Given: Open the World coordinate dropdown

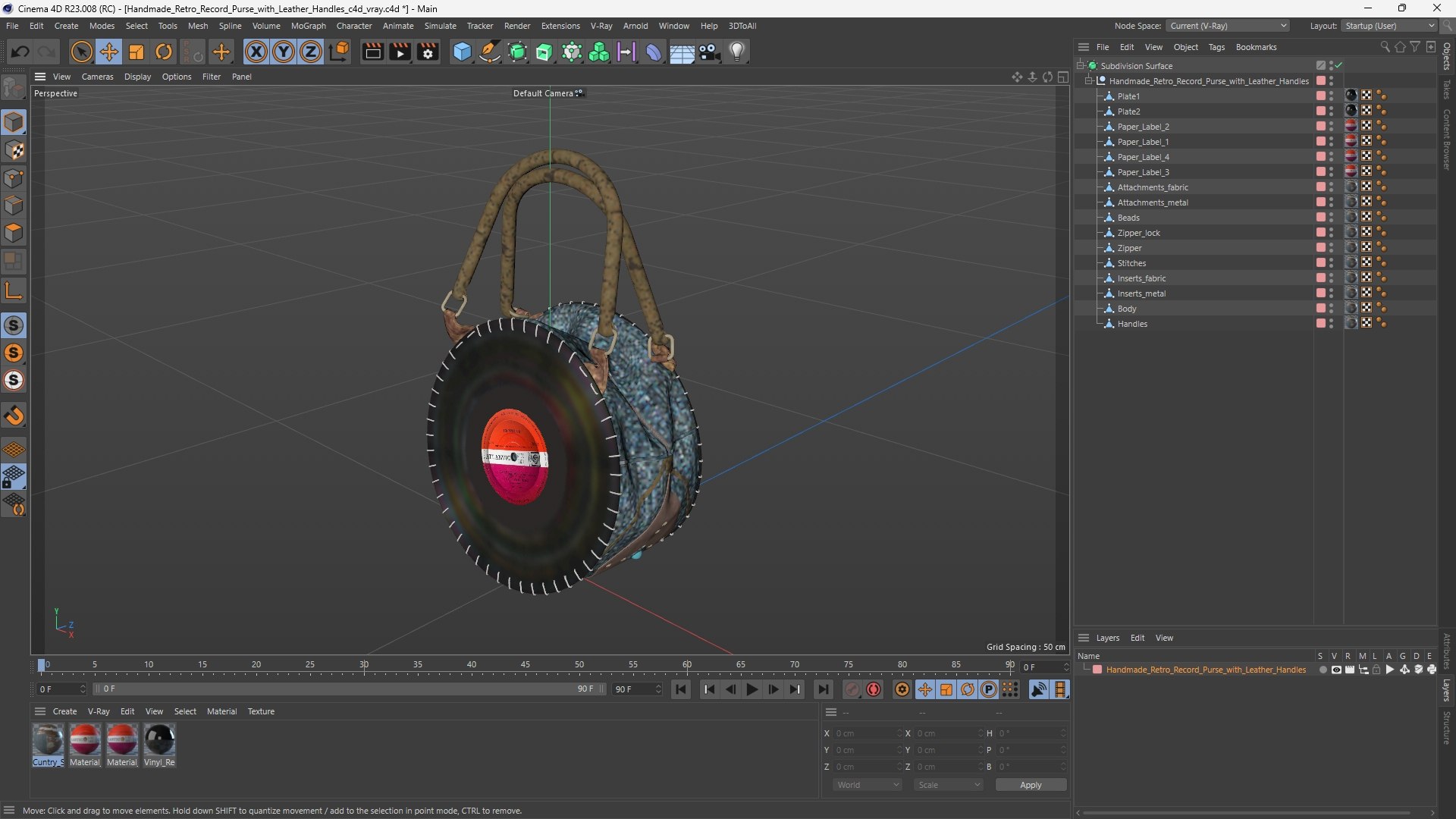Looking at the screenshot, I should [868, 785].
